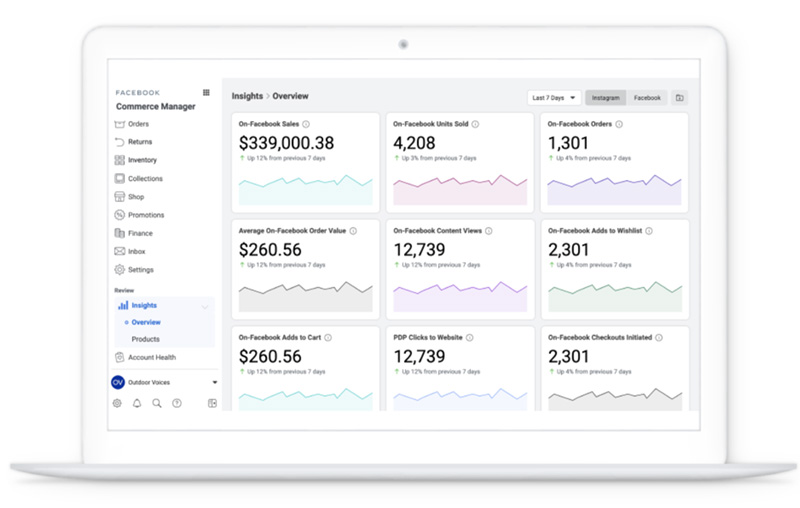The height and width of the screenshot is (508, 800).
Task: Select Overview under Insights
Action: point(146,322)
